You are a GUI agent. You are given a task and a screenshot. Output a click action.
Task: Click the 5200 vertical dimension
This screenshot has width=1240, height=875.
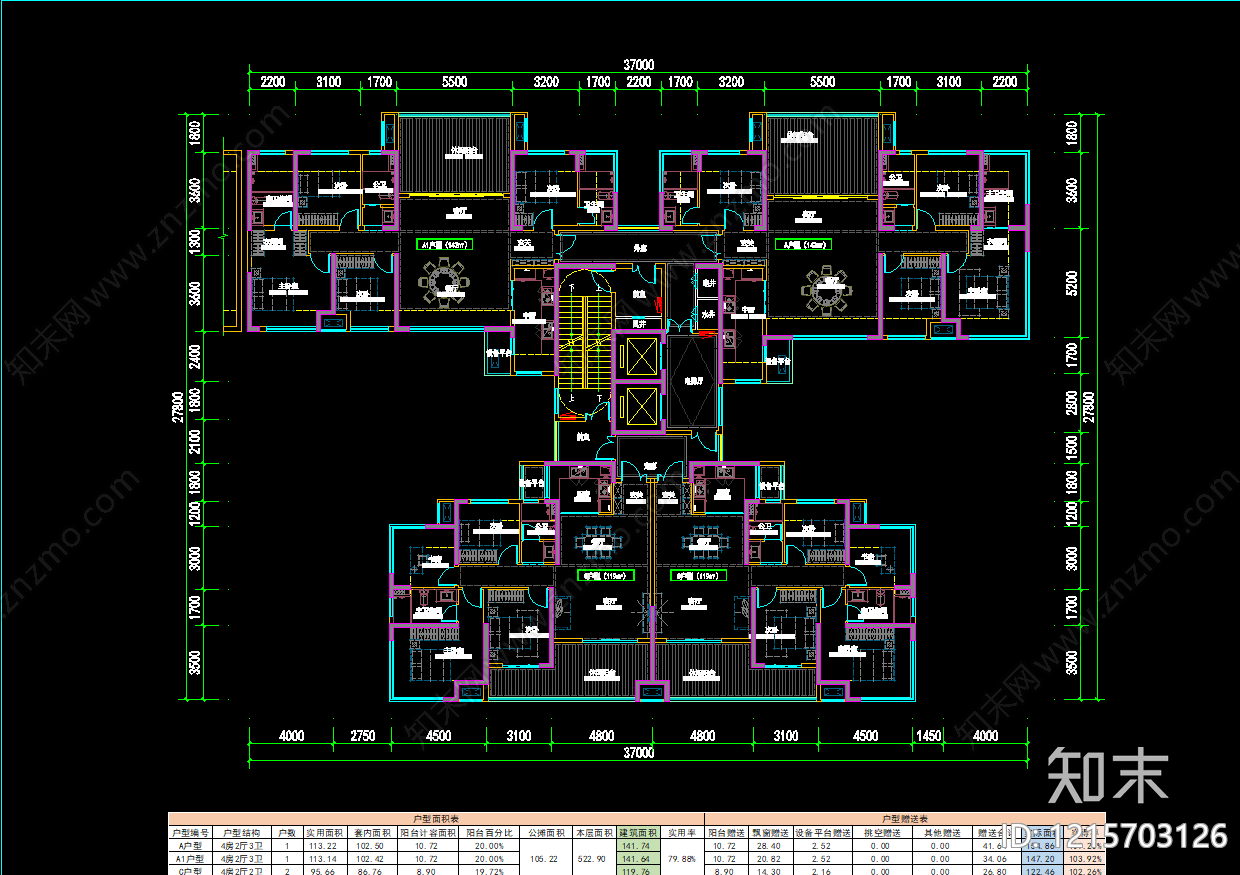pos(1072,285)
